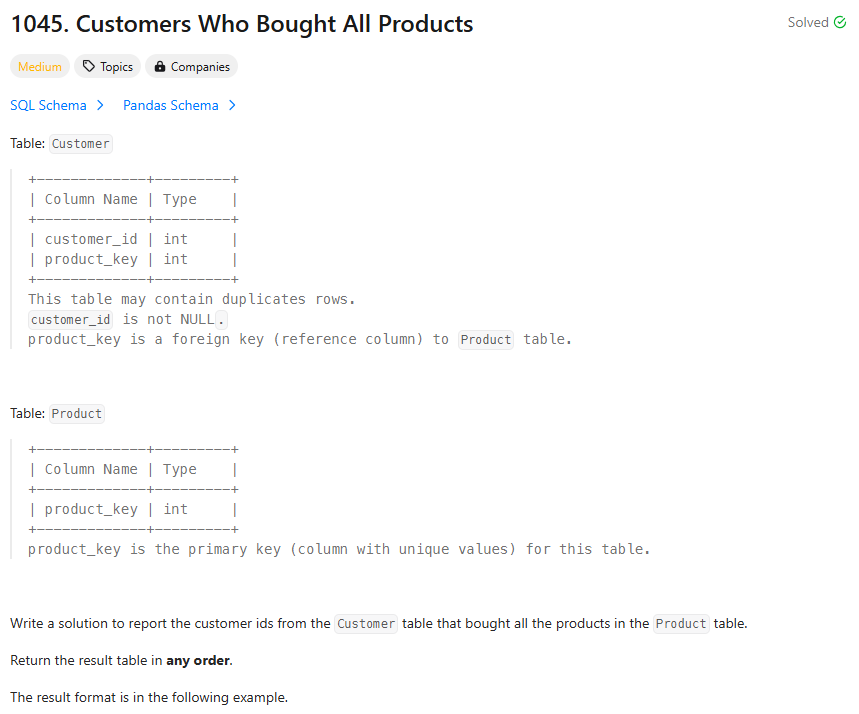Image resolution: width=859 pixels, height=714 pixels.
Task: Click the green Solved checkmark icon
Action: [x=840, y=22]
